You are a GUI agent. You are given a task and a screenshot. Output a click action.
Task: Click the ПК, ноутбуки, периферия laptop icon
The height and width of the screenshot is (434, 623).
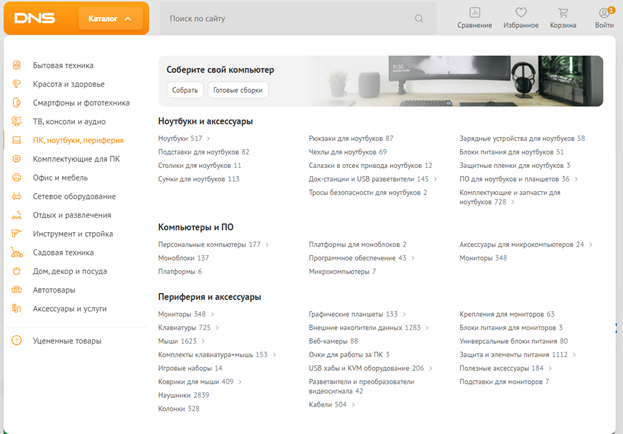16,140
